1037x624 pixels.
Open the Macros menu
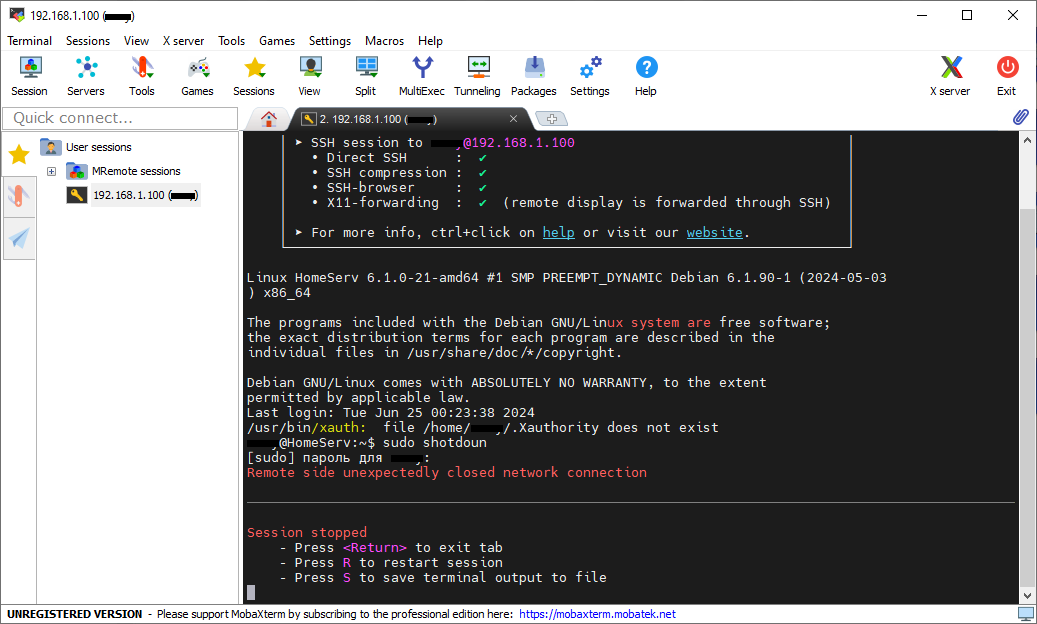click(384, 41)
